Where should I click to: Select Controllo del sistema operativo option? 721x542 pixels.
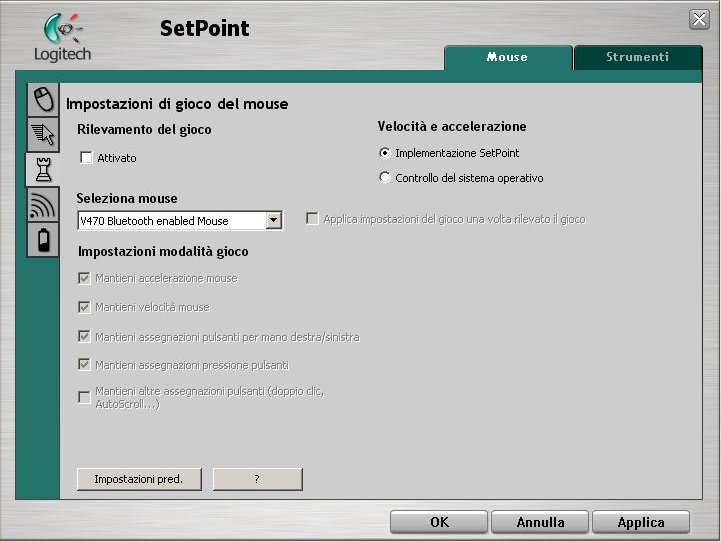pos(385,177)
